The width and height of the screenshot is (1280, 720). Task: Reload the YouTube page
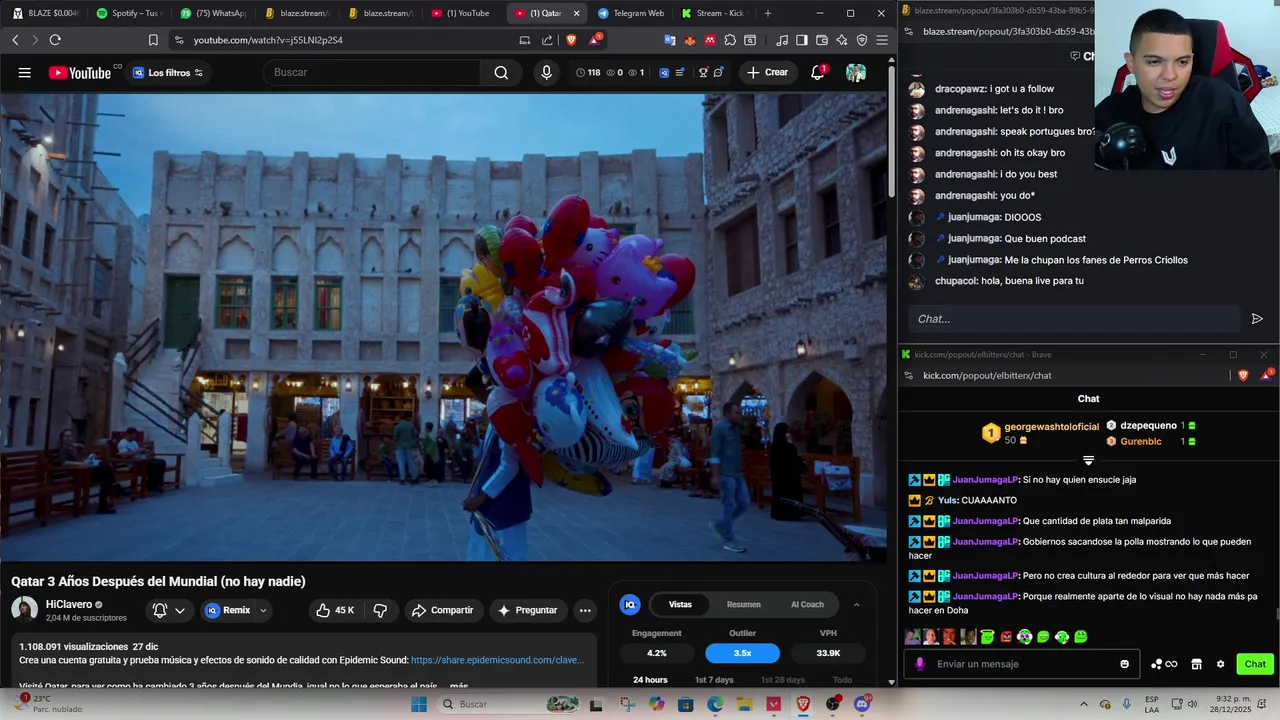[x=55, y=40]
